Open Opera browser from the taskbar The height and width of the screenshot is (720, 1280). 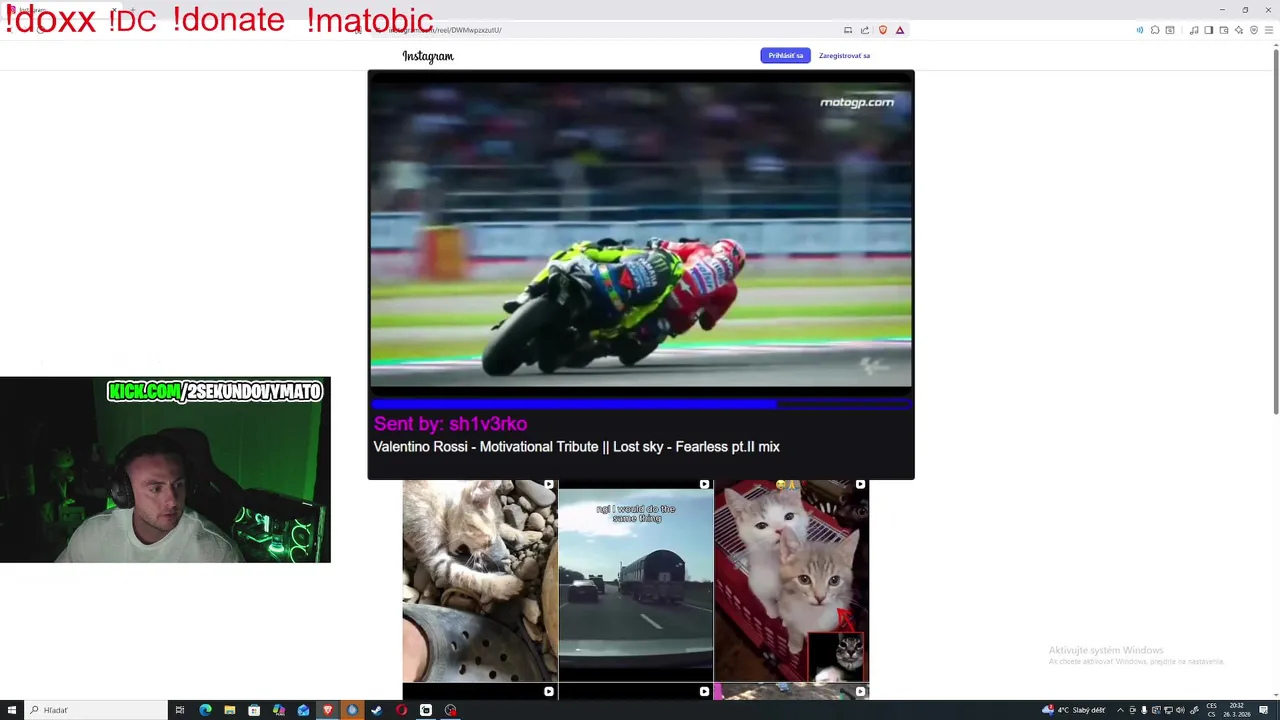(401, 710)
